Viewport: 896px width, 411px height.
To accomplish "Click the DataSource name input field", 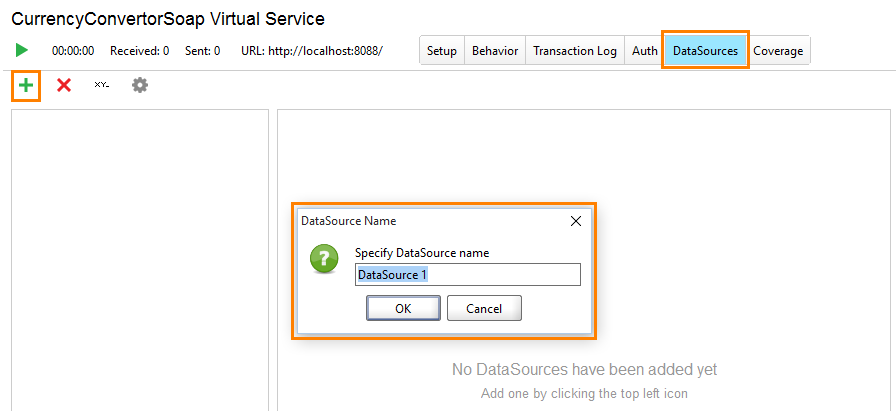I will [x=468, y=274].
